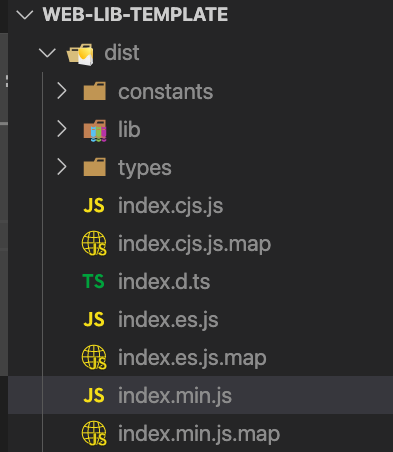Screen dimensions: 393x452
Task: Open the index.cjs.js.map file
Action: 194,244
